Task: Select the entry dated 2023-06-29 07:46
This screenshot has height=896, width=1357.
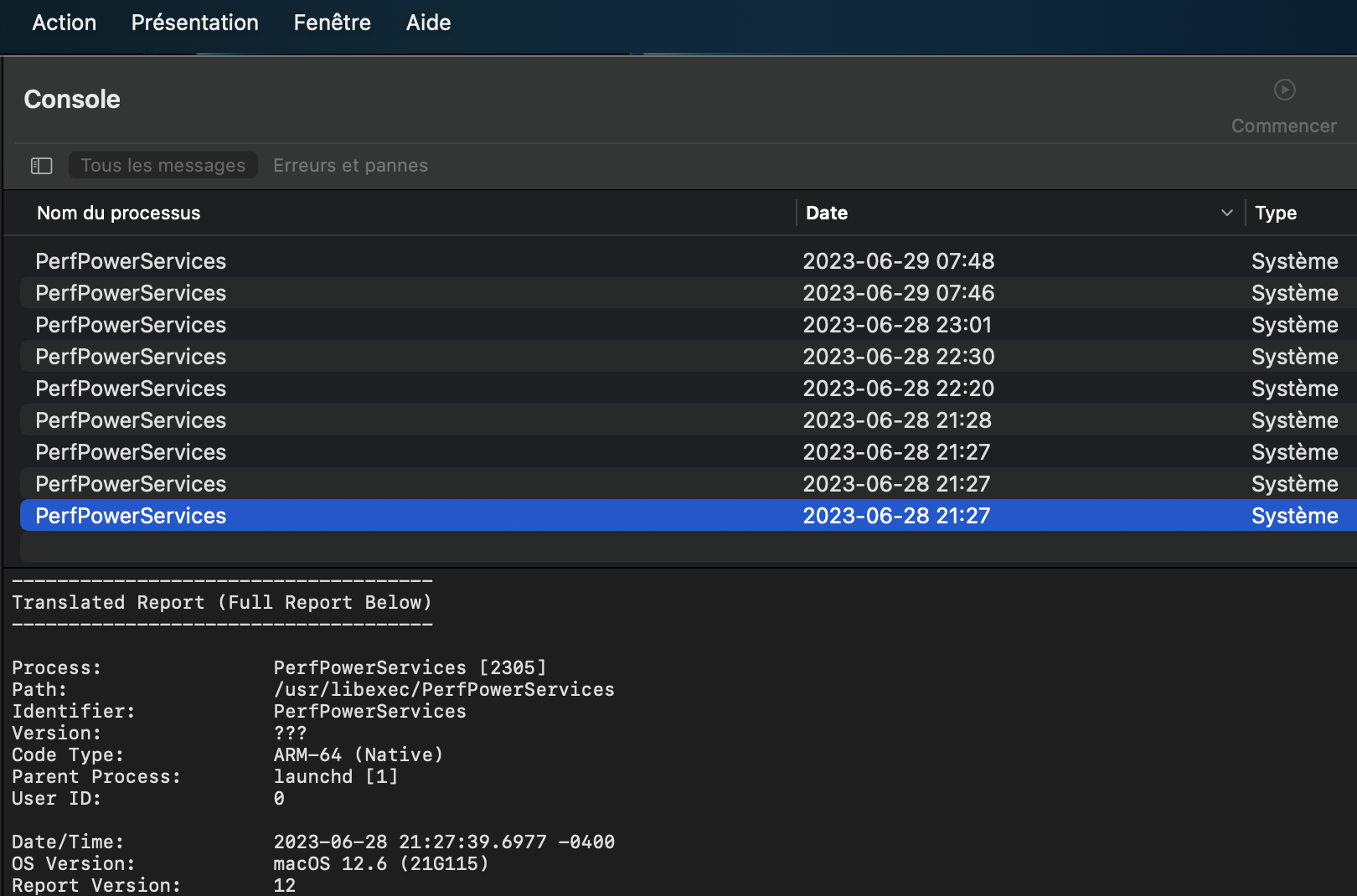Action: tap(689, 293)
